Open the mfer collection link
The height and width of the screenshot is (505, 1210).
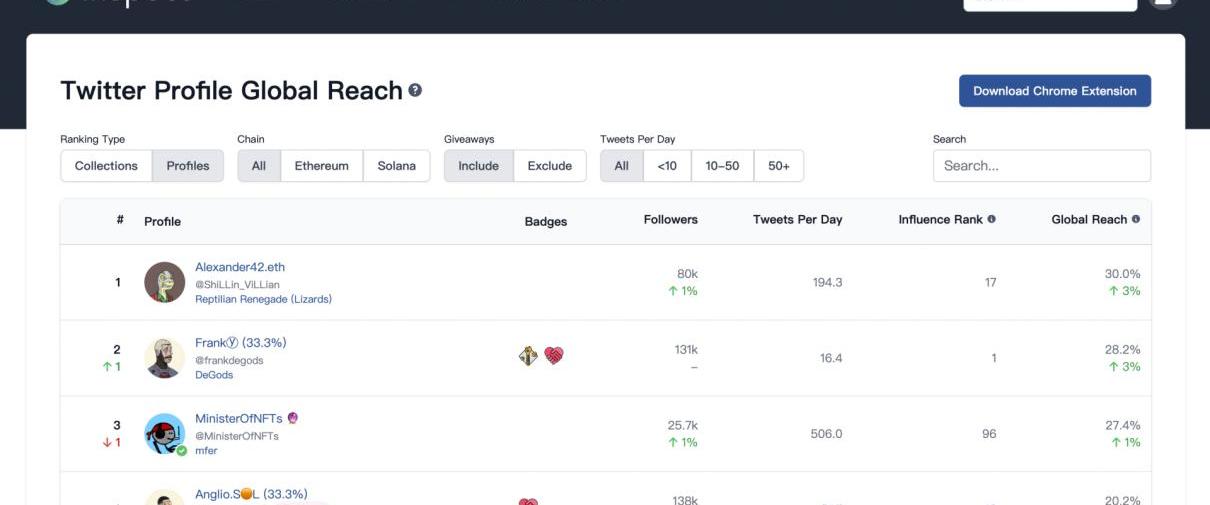click(x=206, y=451)
